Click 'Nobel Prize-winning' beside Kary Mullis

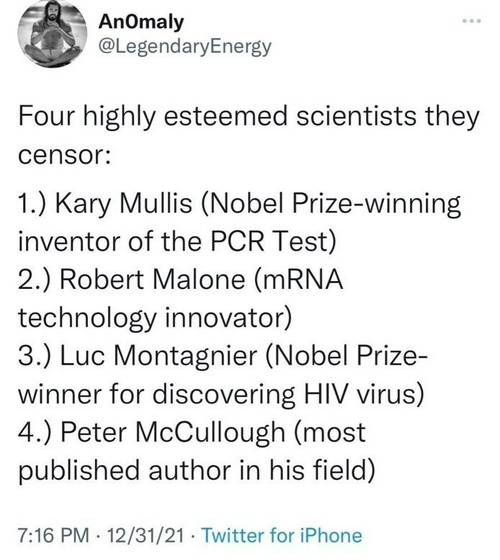click(338, 204)
